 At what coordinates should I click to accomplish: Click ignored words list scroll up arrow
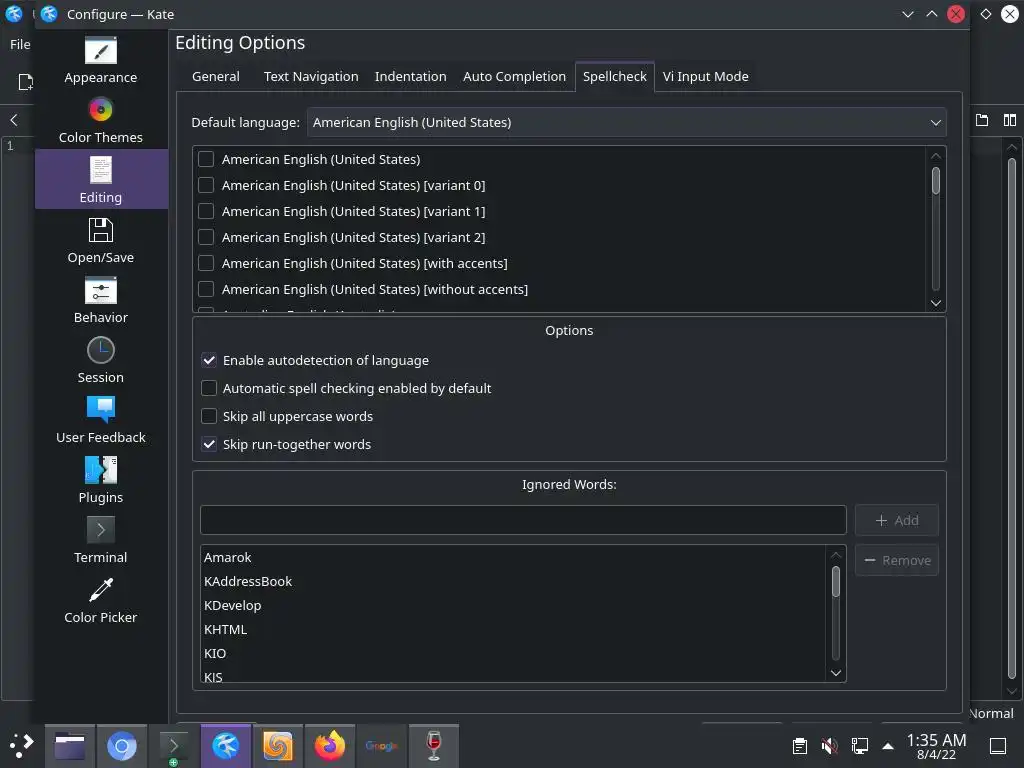836,555
